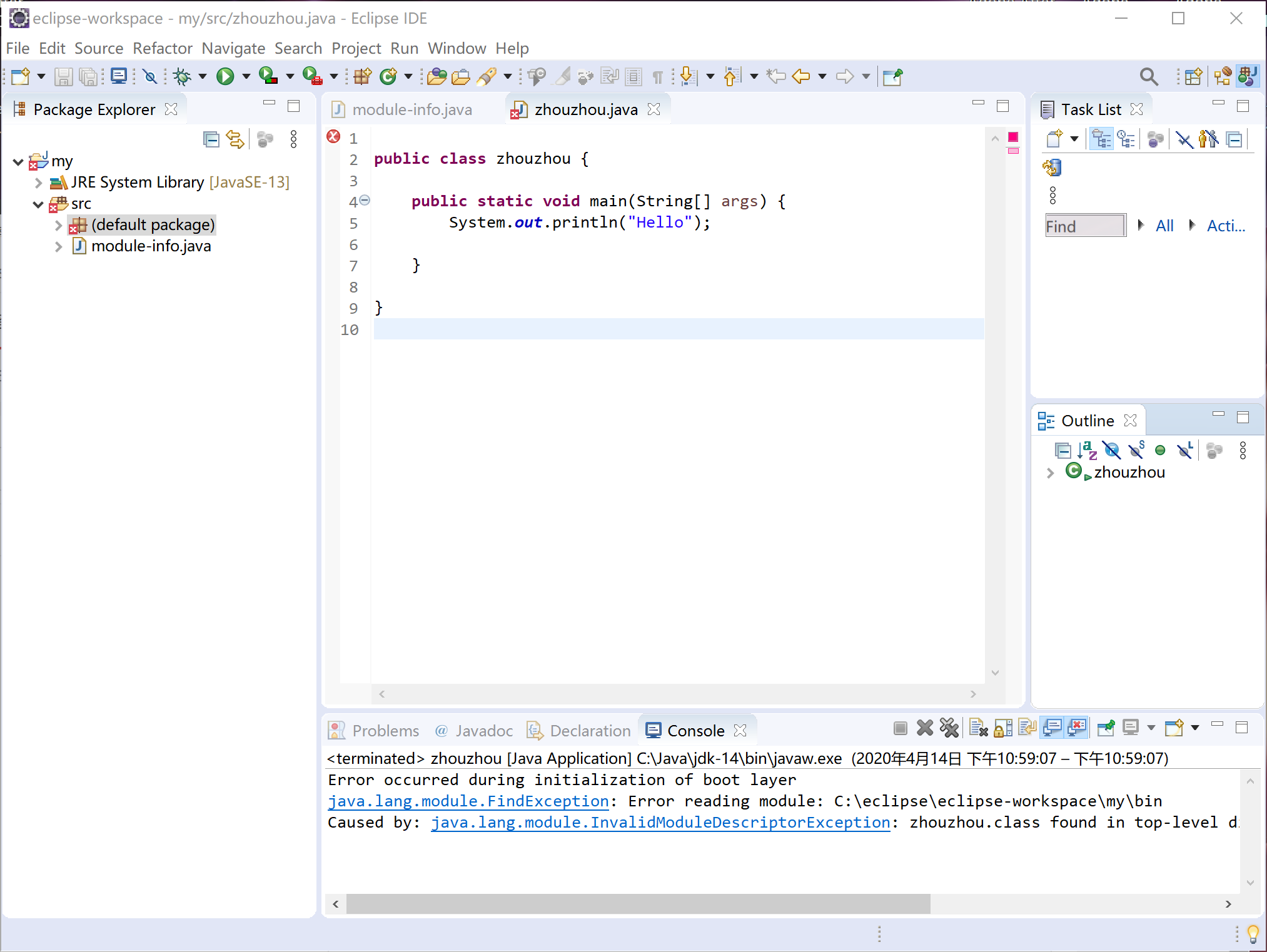Click Remove All Terminated Launches icon

click(949, 728)
